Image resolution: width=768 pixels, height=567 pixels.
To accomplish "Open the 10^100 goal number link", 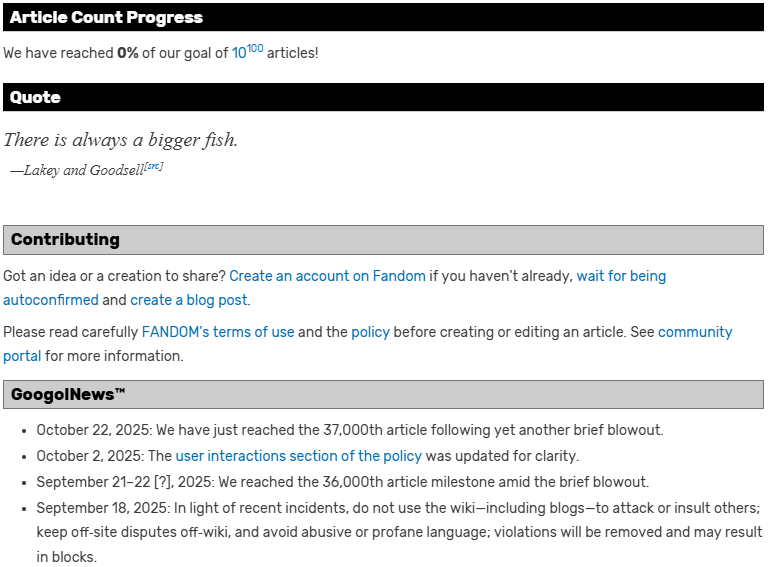I will [247, 52].
